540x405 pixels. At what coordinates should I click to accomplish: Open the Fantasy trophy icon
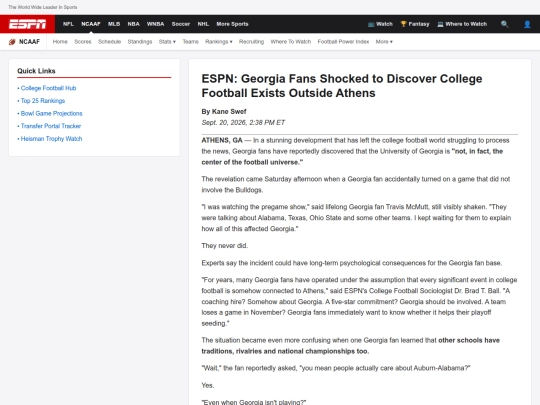click(x=403, y=24)
